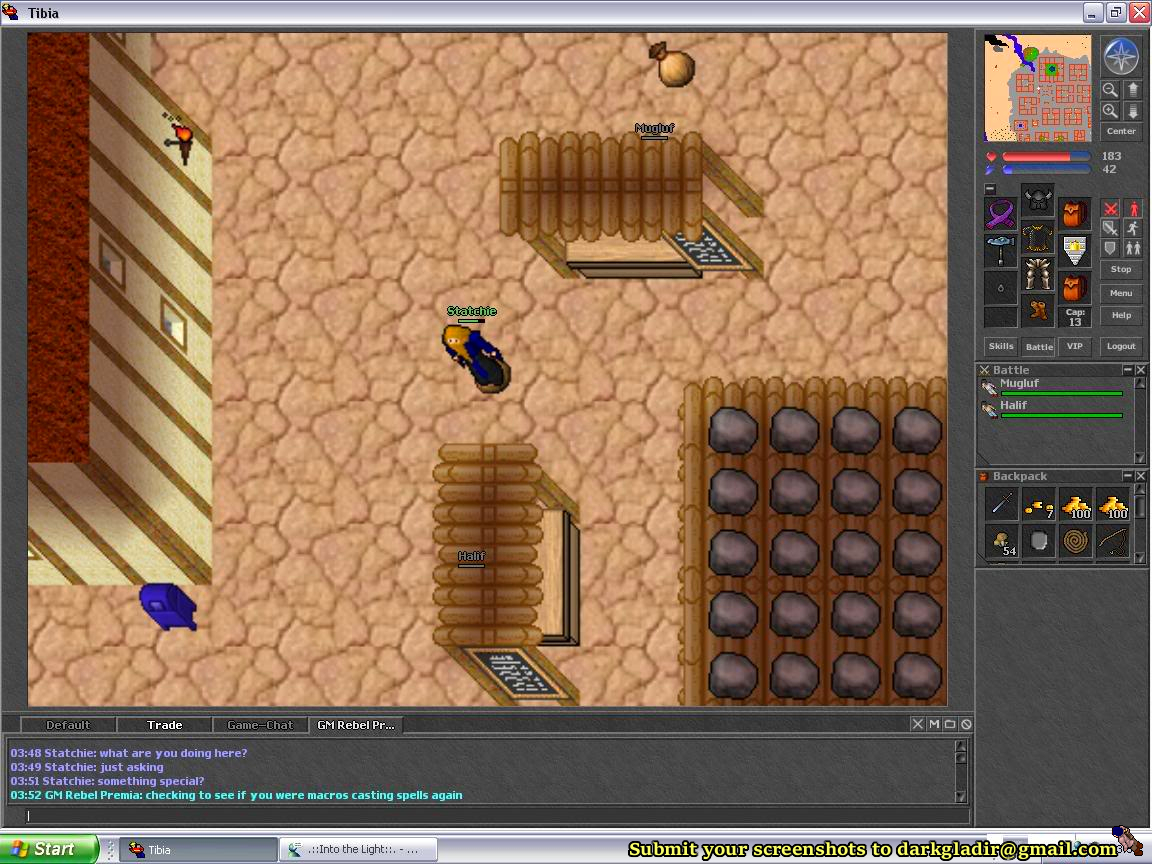Toggle the stand-still red figure mode

click(x=1133, y=208)
